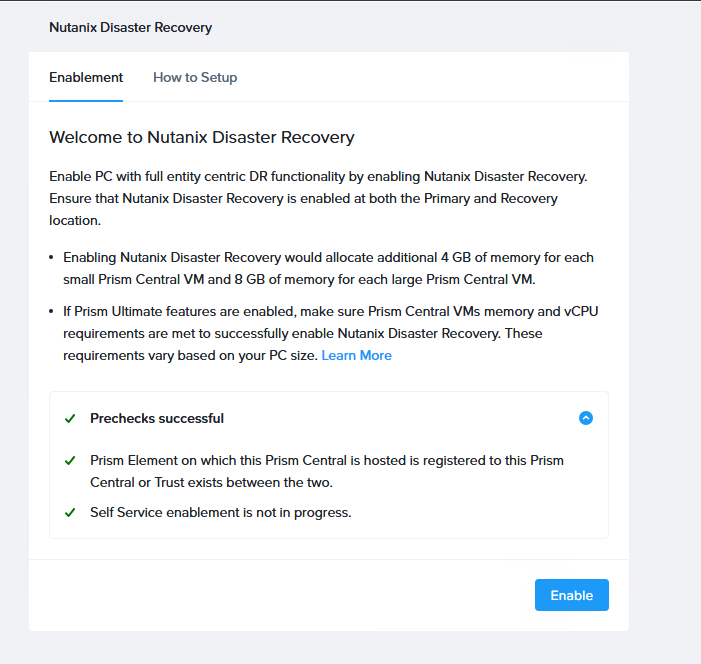
Task: Click the sentence These requirements vary based on PC size
Action: (x=190, y=355)
